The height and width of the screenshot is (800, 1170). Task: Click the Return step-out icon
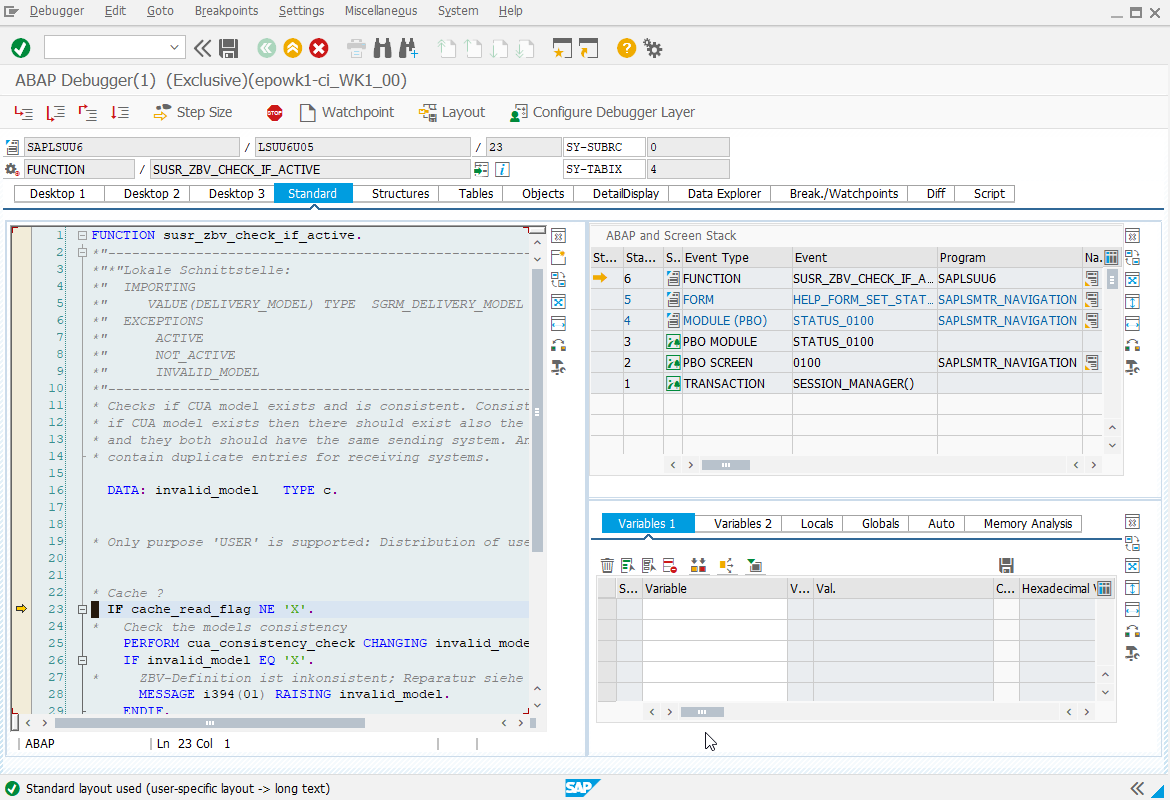[x=87, y=113]
